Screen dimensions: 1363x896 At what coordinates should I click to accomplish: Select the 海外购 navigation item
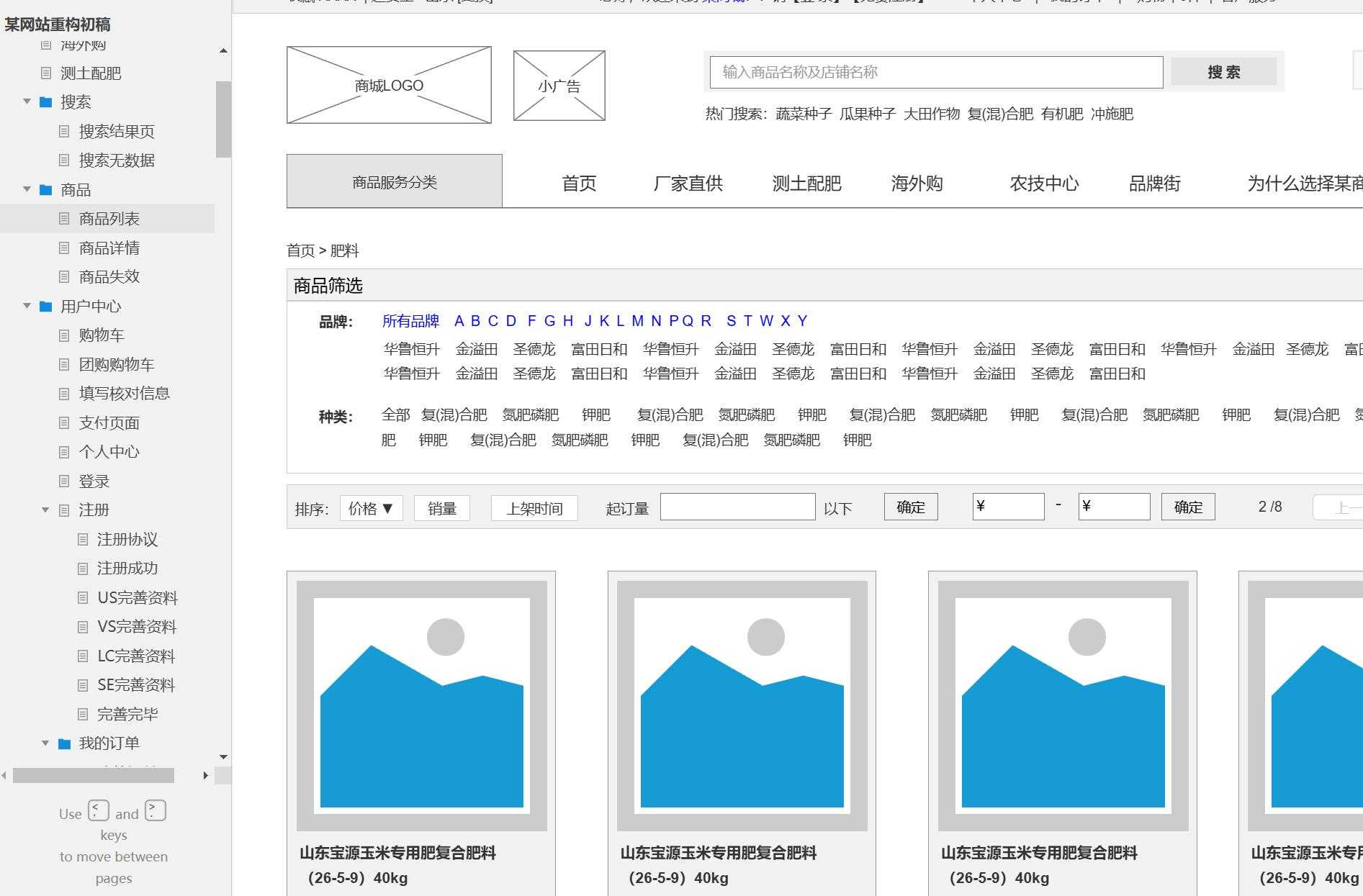(916, 184)
